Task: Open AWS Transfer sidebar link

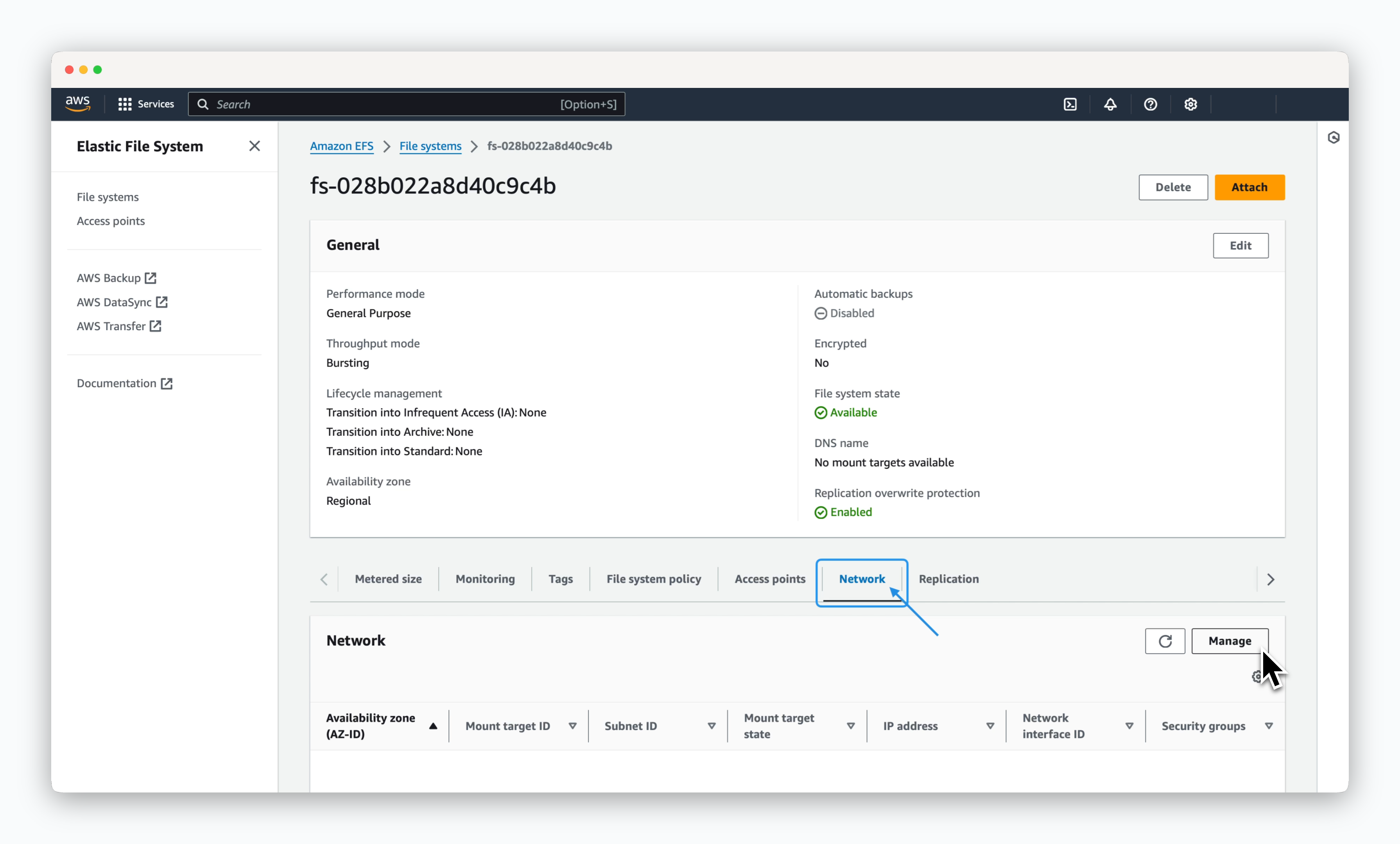Action: click(119, 326)
